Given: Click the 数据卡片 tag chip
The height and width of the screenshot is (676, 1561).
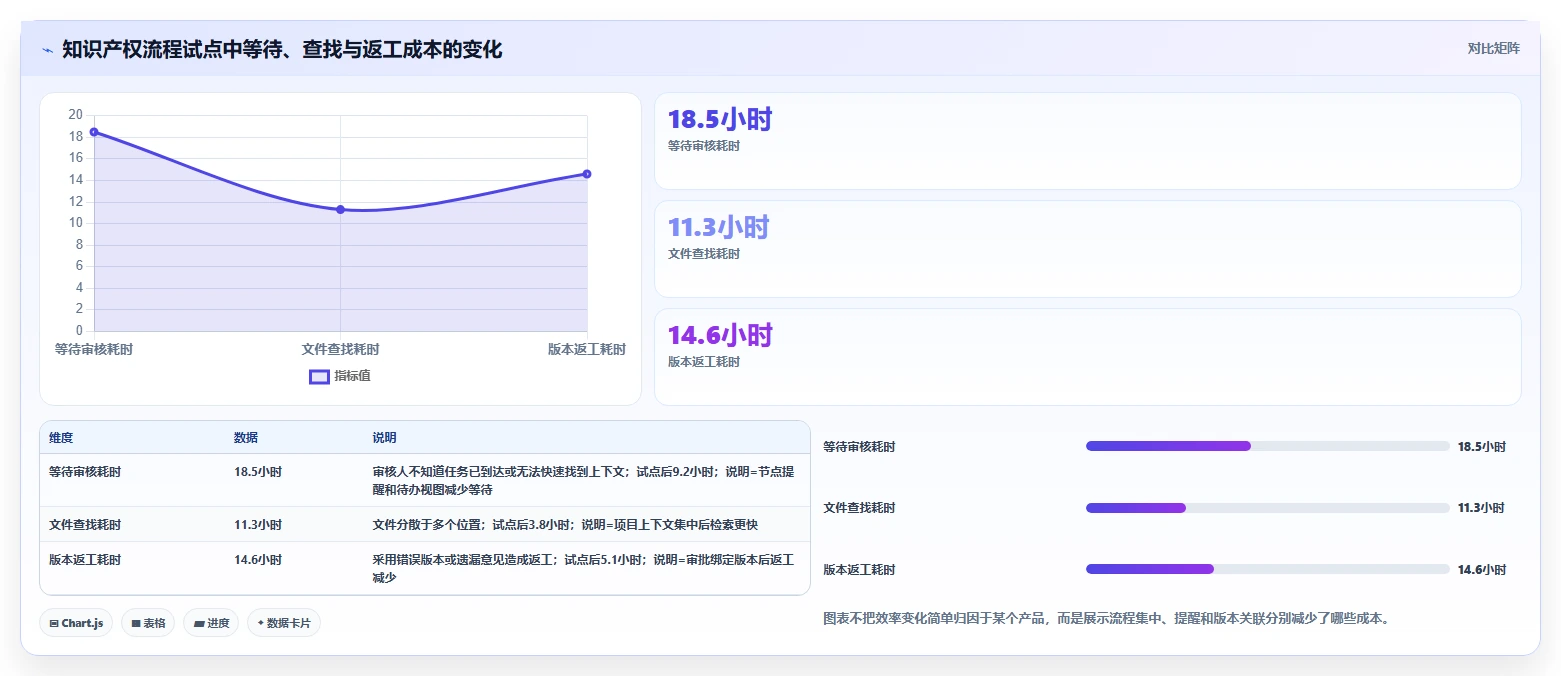Looking at the screenshot, I should [x=284, y=623].
